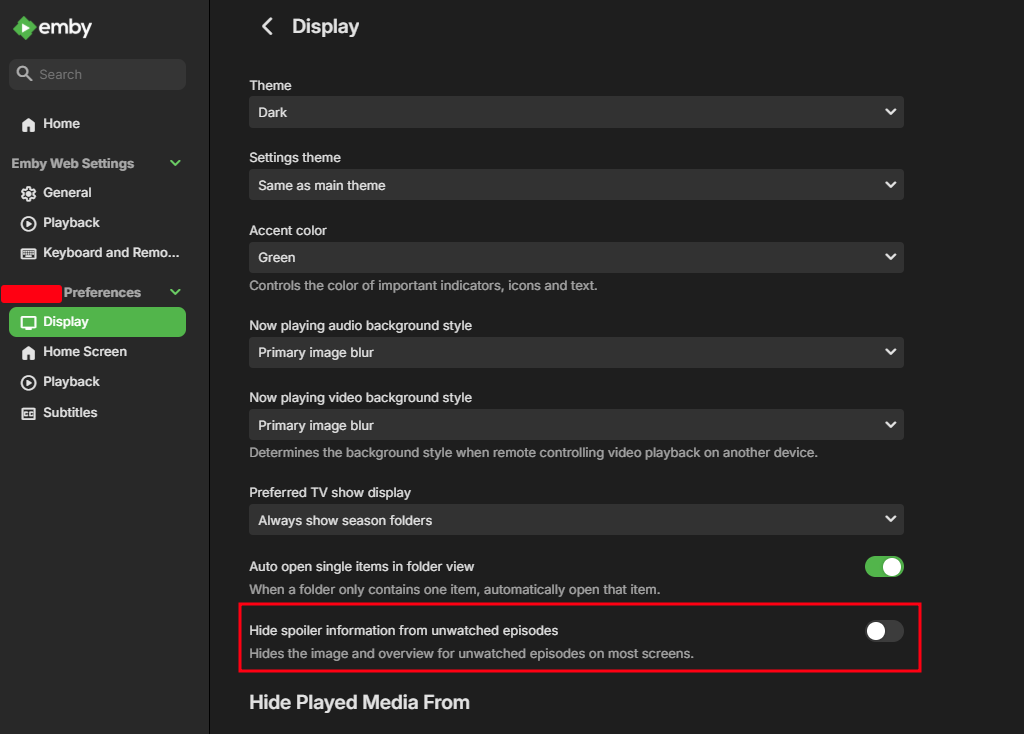This screenshot has height=734, width=1024.
Task: Disable Auto open single items toggle
Action: pyautogui.click(x=884, y=567)
